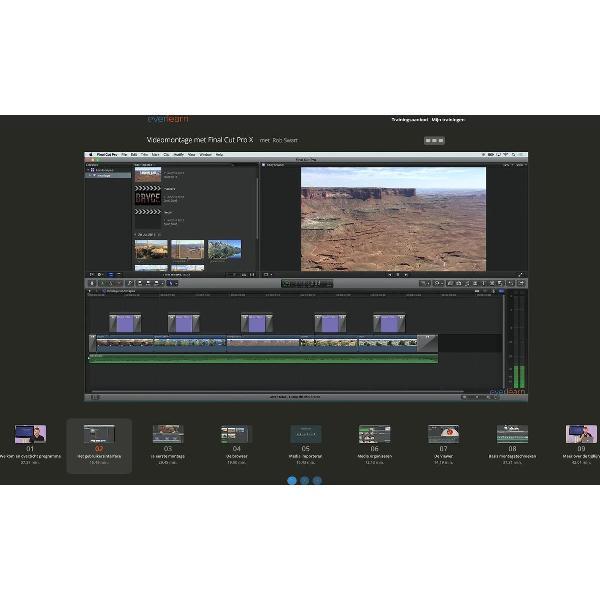Click the view mode button beside course title
The image size is (600, 600).
(x=434, y=140)
